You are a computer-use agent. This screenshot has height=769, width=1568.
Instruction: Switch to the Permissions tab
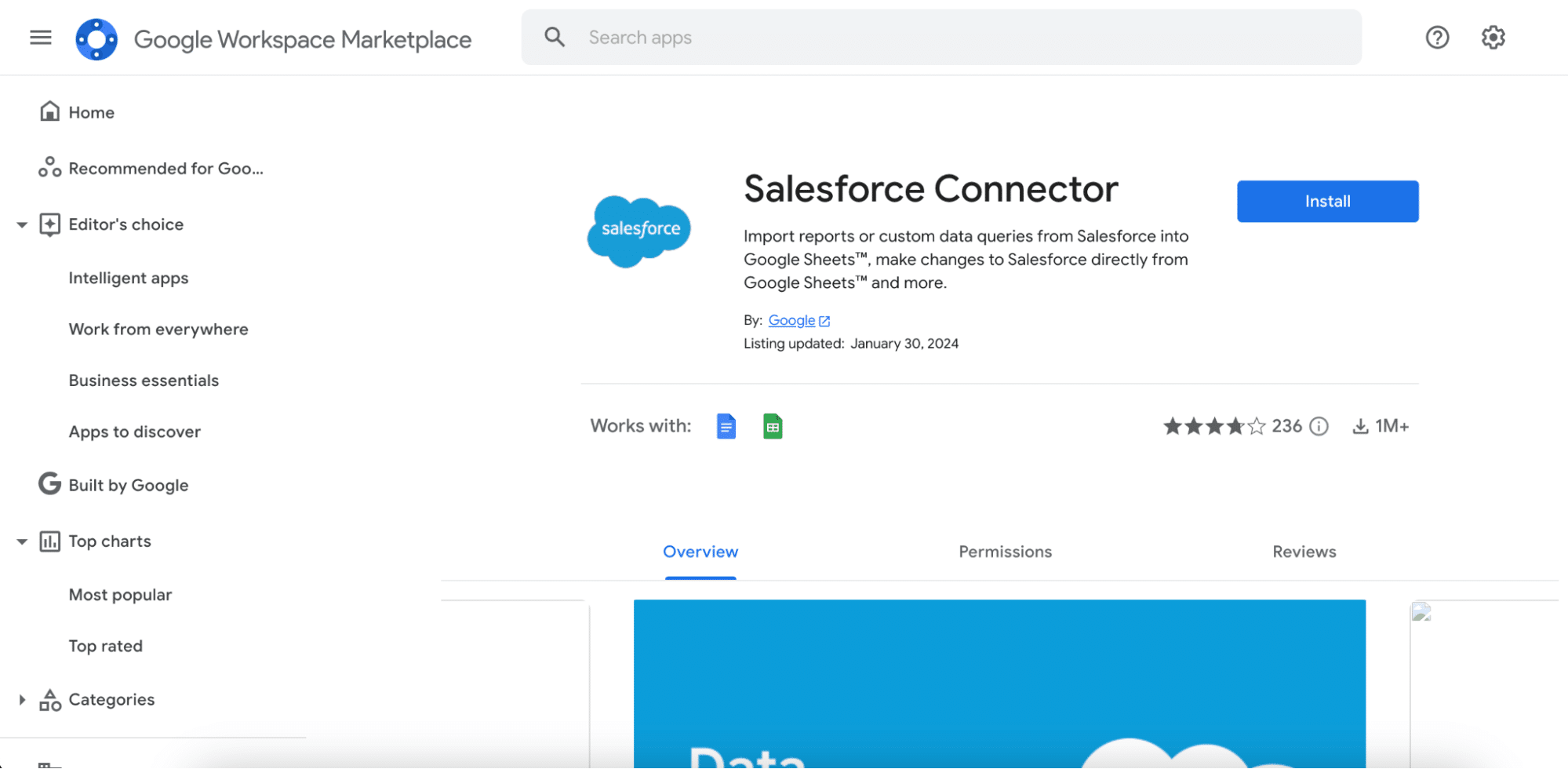tap(1005, 552)
